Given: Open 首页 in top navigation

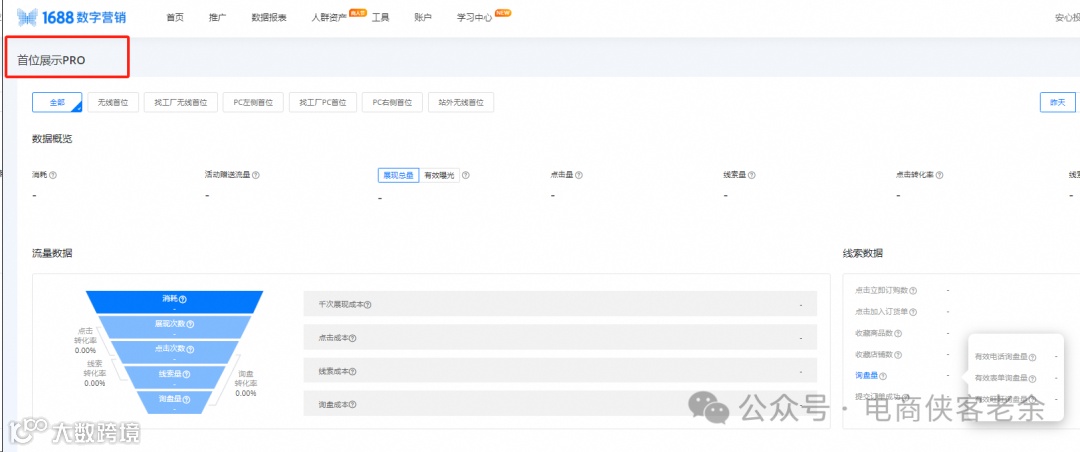Looking at the screenshot, I should (x=175, y=17).
